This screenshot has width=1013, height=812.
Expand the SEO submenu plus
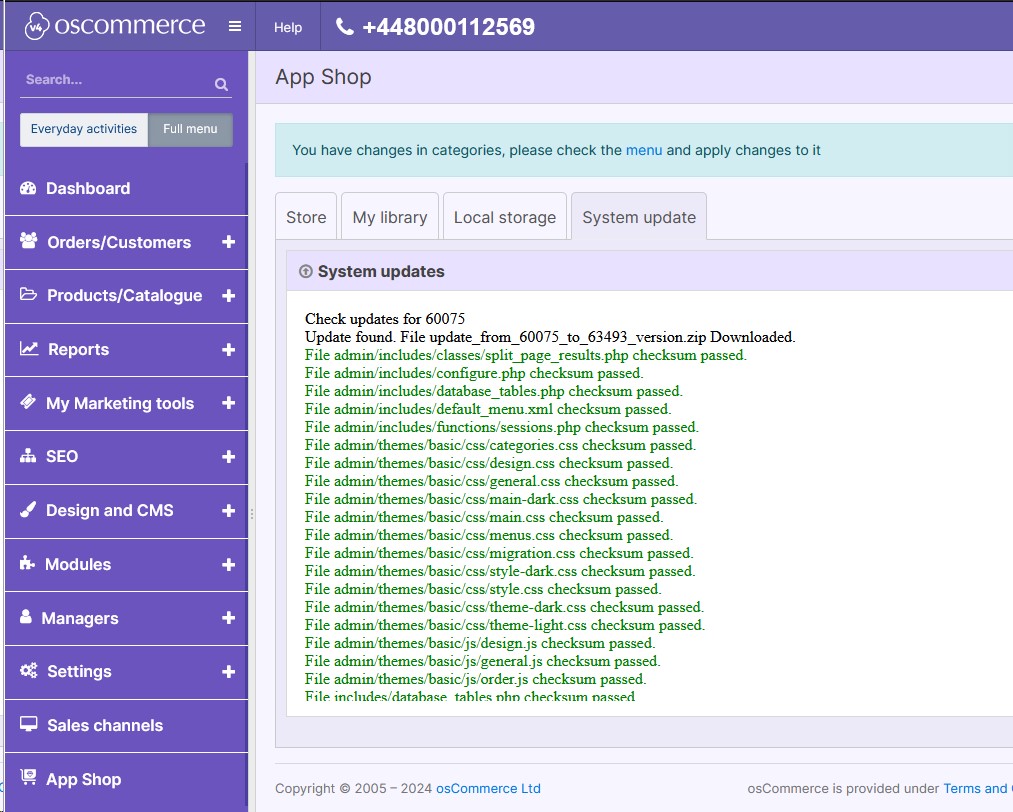pos(228,457)
